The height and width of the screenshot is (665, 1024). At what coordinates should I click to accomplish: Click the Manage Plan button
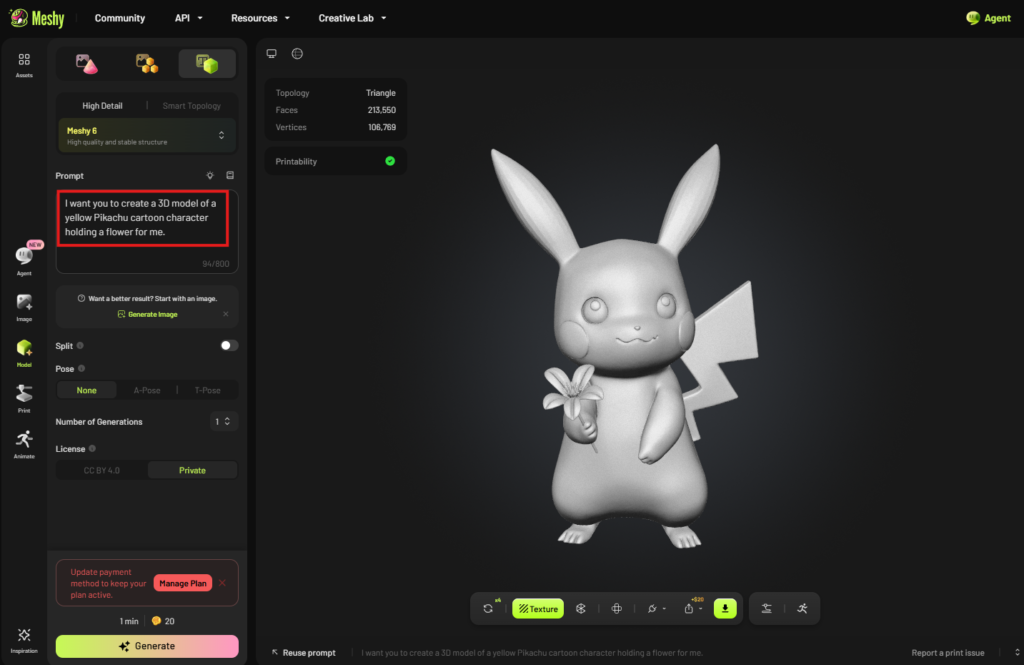[183, 583]
